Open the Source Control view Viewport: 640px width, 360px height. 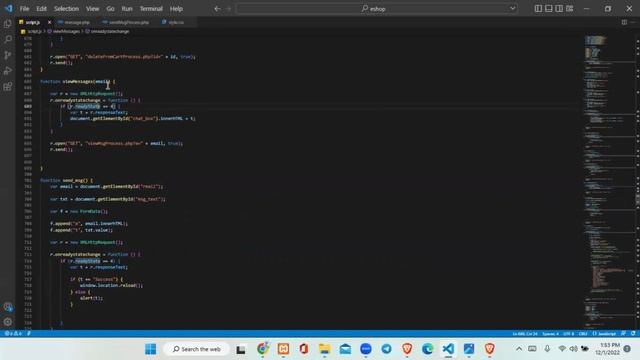(x=7, y=55)
